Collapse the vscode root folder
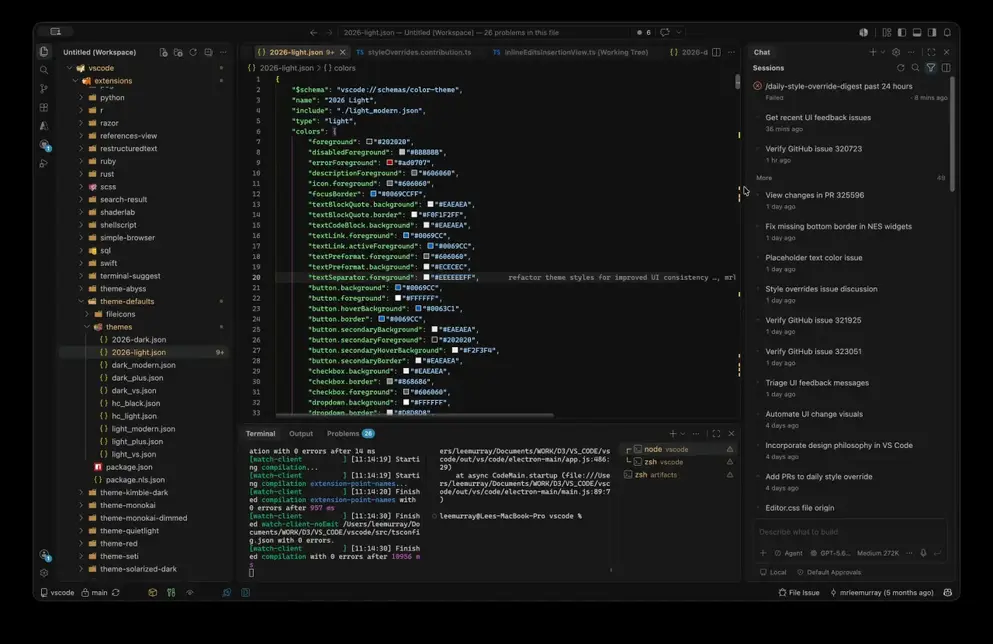The image size is (993, 644). (x=70, y=68)
